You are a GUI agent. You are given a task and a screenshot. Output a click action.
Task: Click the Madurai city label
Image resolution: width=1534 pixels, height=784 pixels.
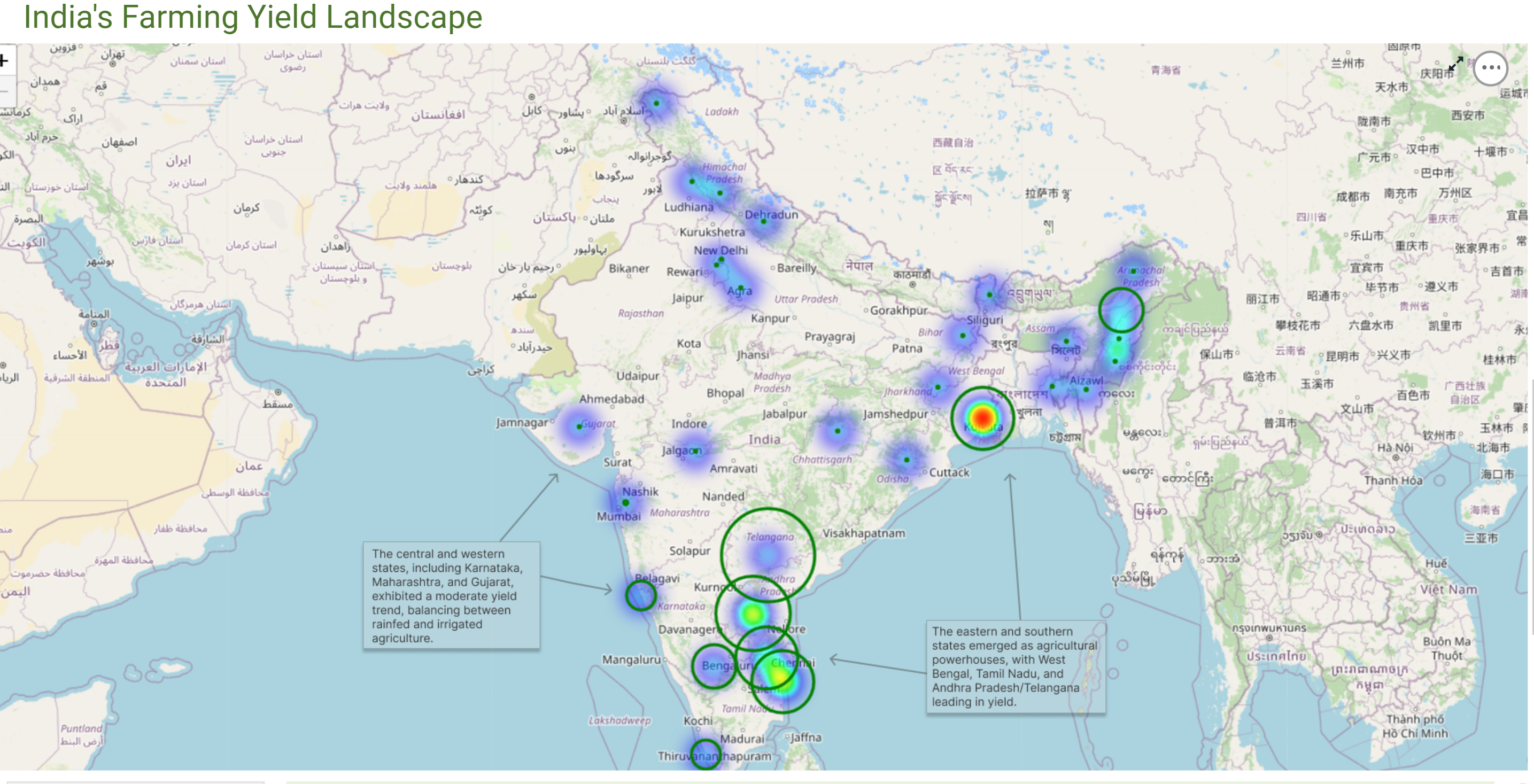point(742,739)
